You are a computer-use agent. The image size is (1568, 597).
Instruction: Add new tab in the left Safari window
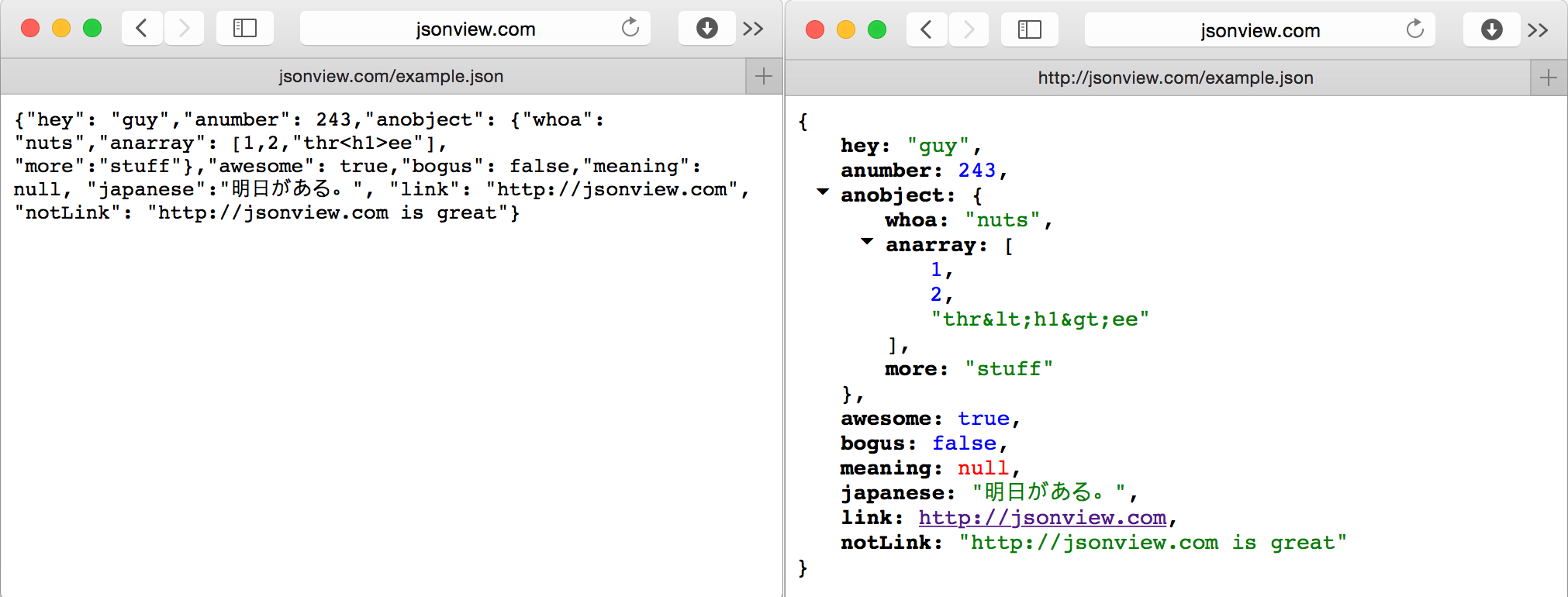tap(764, 76)
